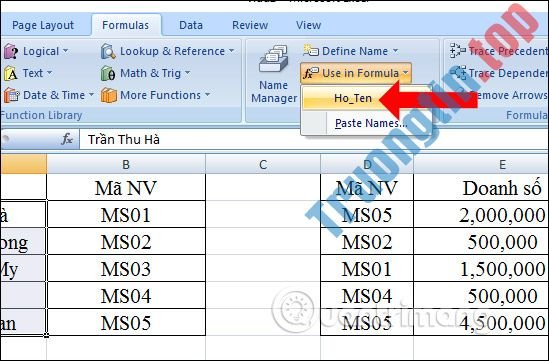Expand the More Functions dropdown arrow
Image resolution: width=549 pixels, height=361 pixels.
pyautogui.click(x=207, y=95)
